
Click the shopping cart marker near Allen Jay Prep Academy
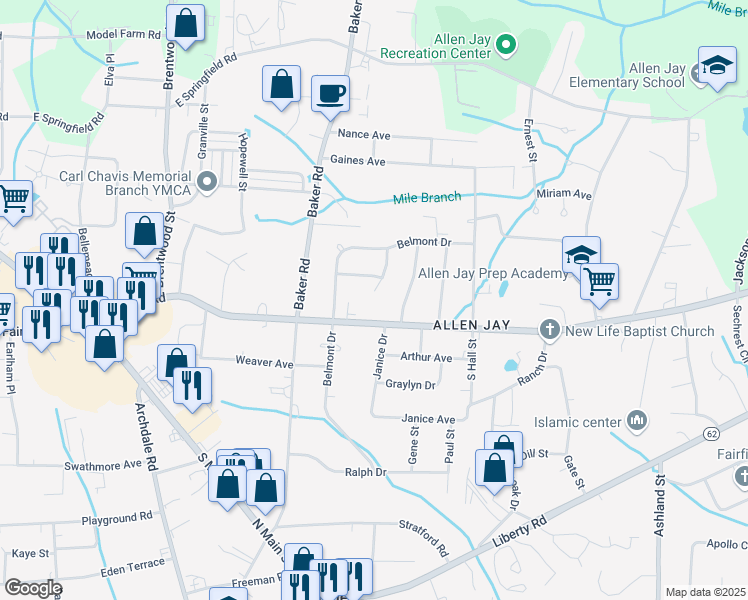pyautogui.click(x=600, y=283)
